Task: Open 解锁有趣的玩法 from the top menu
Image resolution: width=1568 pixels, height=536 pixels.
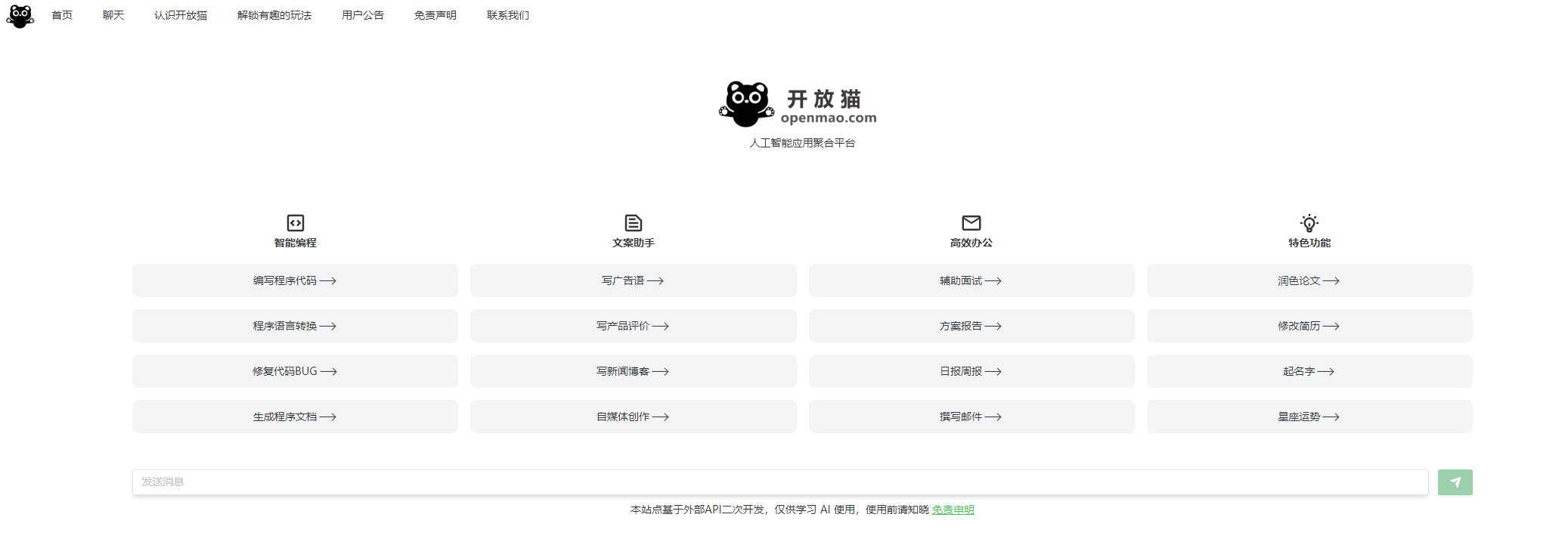Action: (x=274, y=15)
